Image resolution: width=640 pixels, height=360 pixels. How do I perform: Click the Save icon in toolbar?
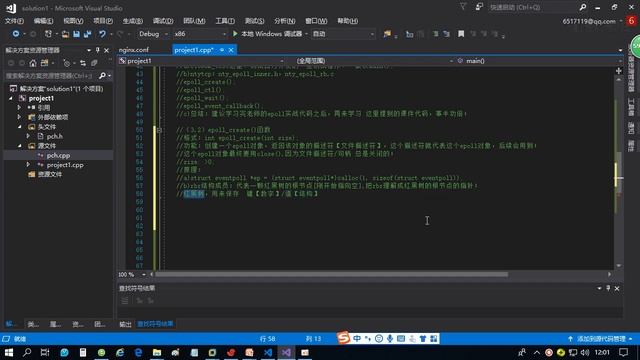pos(76,34)
